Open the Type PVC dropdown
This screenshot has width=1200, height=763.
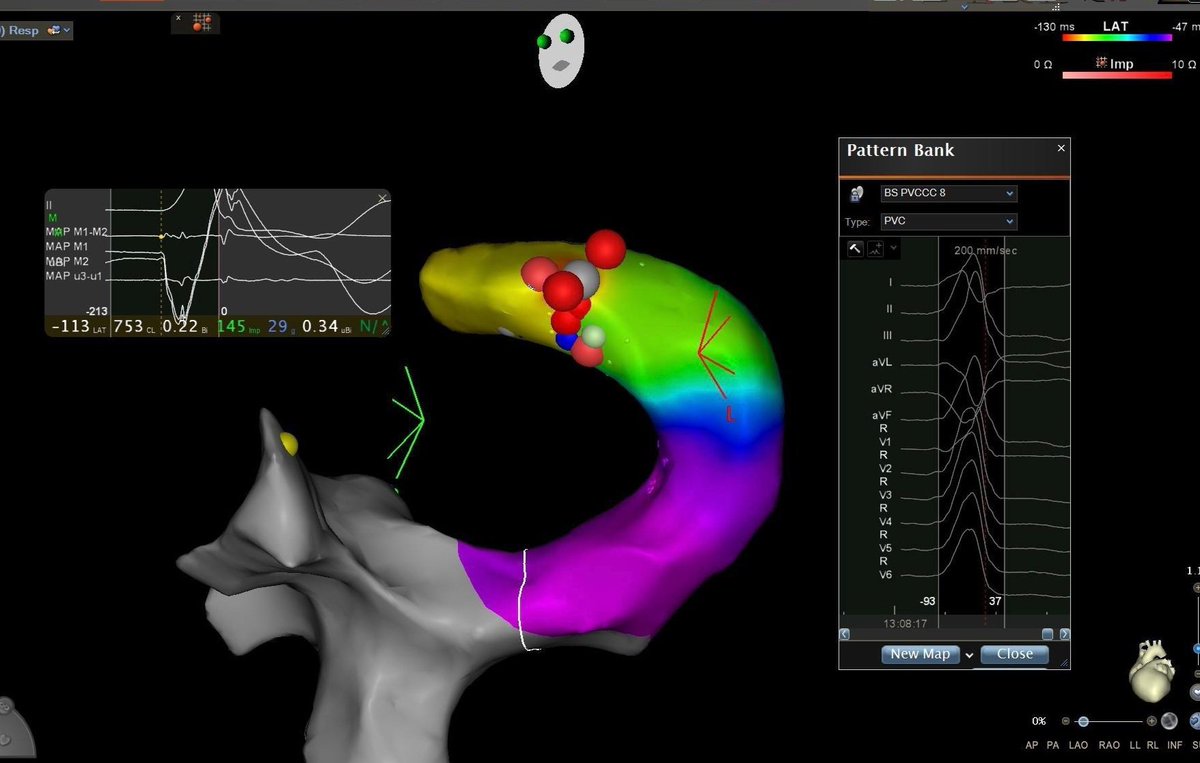tap(948, 221)
